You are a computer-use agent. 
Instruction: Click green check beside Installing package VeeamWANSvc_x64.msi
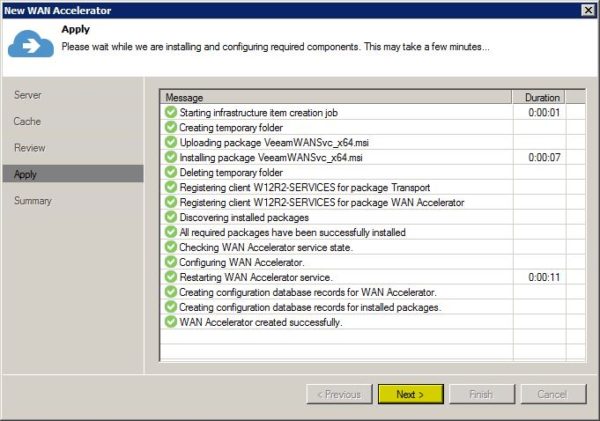click(171, 157)
